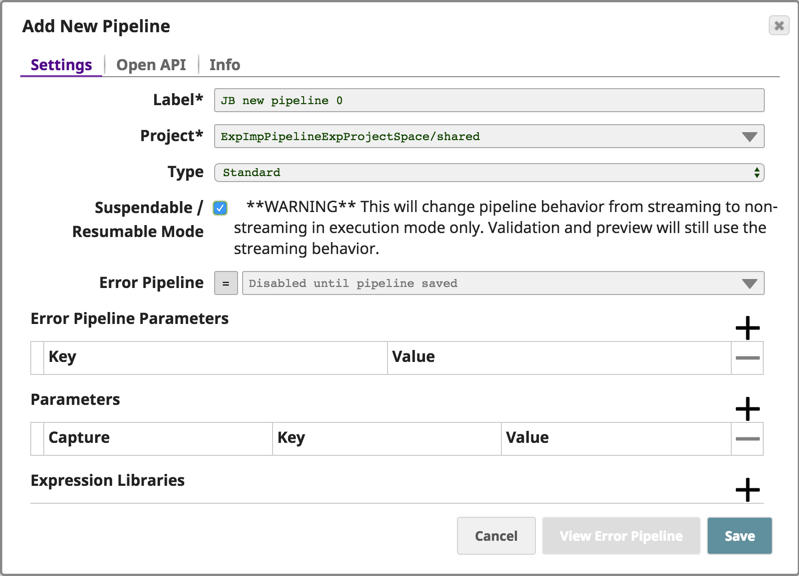This screenshot has height=576, width=799.
Task: Switch to the Settings tab
Action: click(x=61, y=65)
